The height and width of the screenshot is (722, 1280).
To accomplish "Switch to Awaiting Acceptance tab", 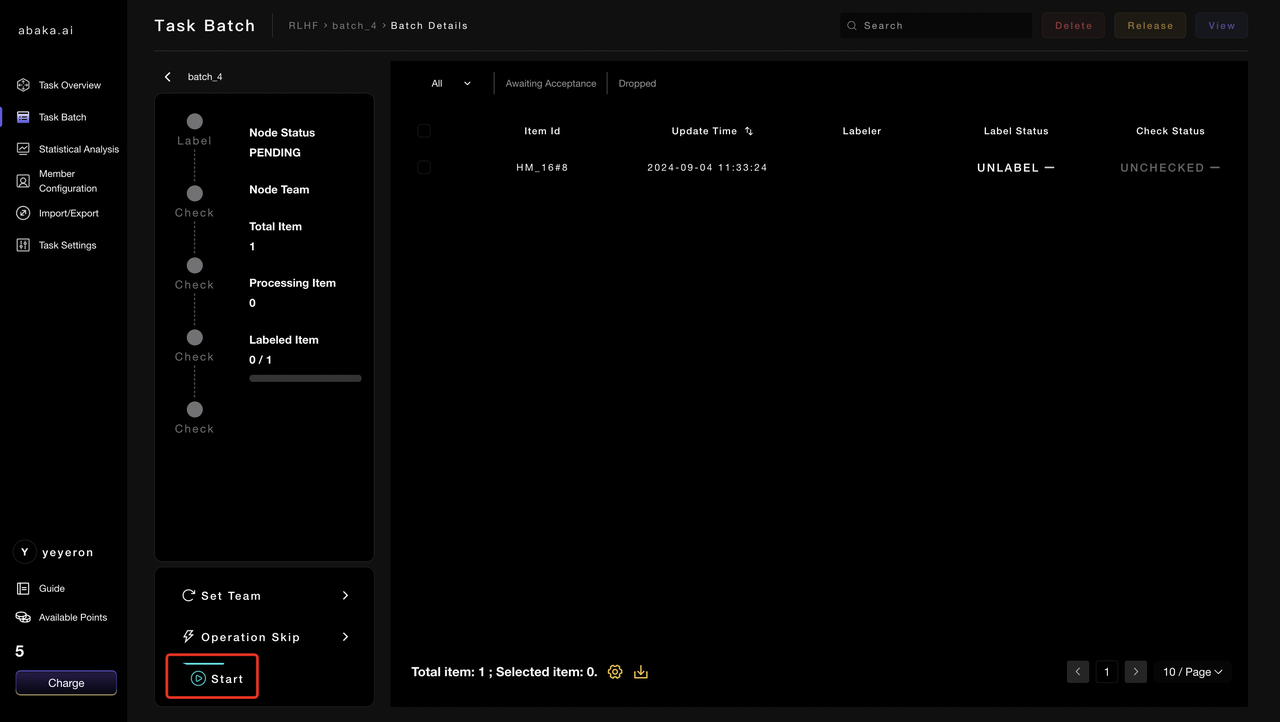I will tap(550, 84).
